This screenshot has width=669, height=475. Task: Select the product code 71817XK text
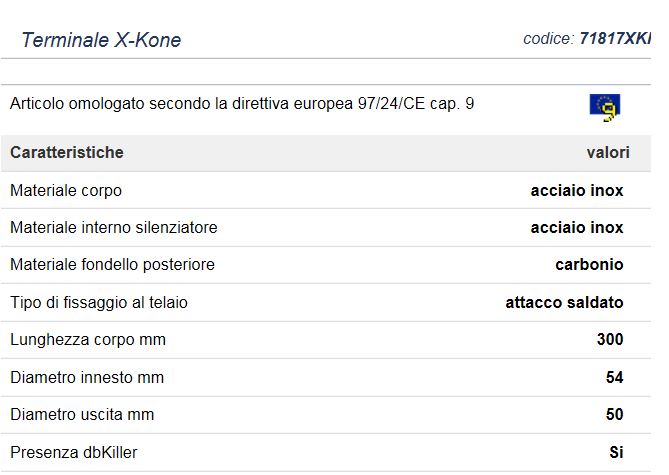click(614, 39)
